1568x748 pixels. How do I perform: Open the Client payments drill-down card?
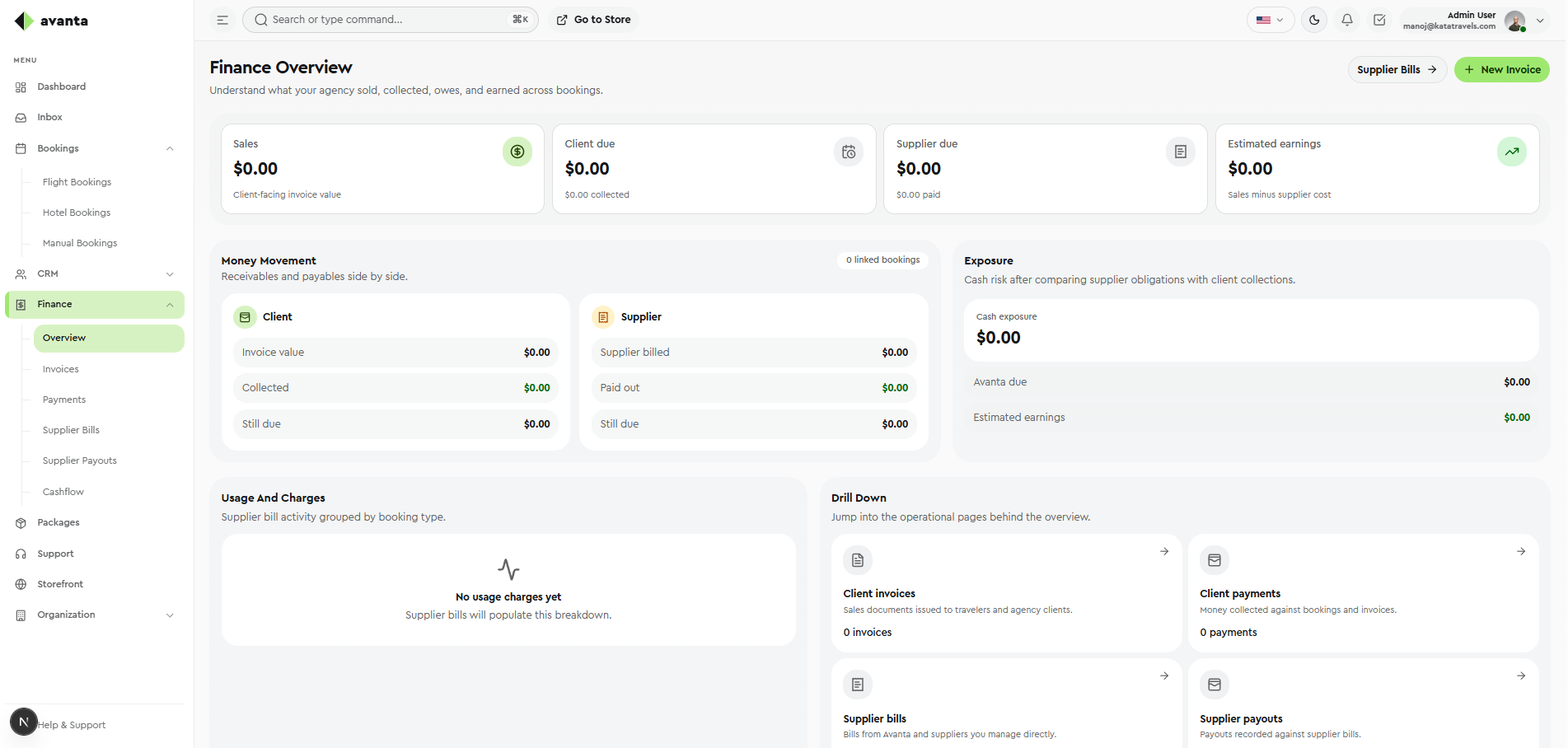click(1363, 593)
